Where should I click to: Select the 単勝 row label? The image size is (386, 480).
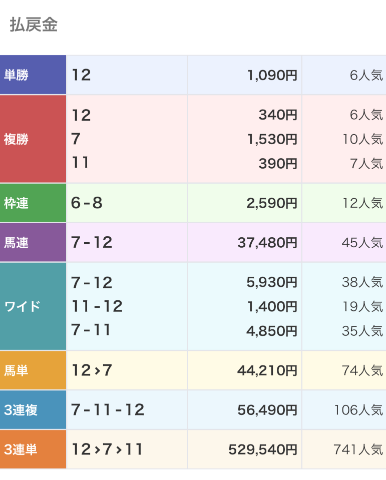(33, 75)
